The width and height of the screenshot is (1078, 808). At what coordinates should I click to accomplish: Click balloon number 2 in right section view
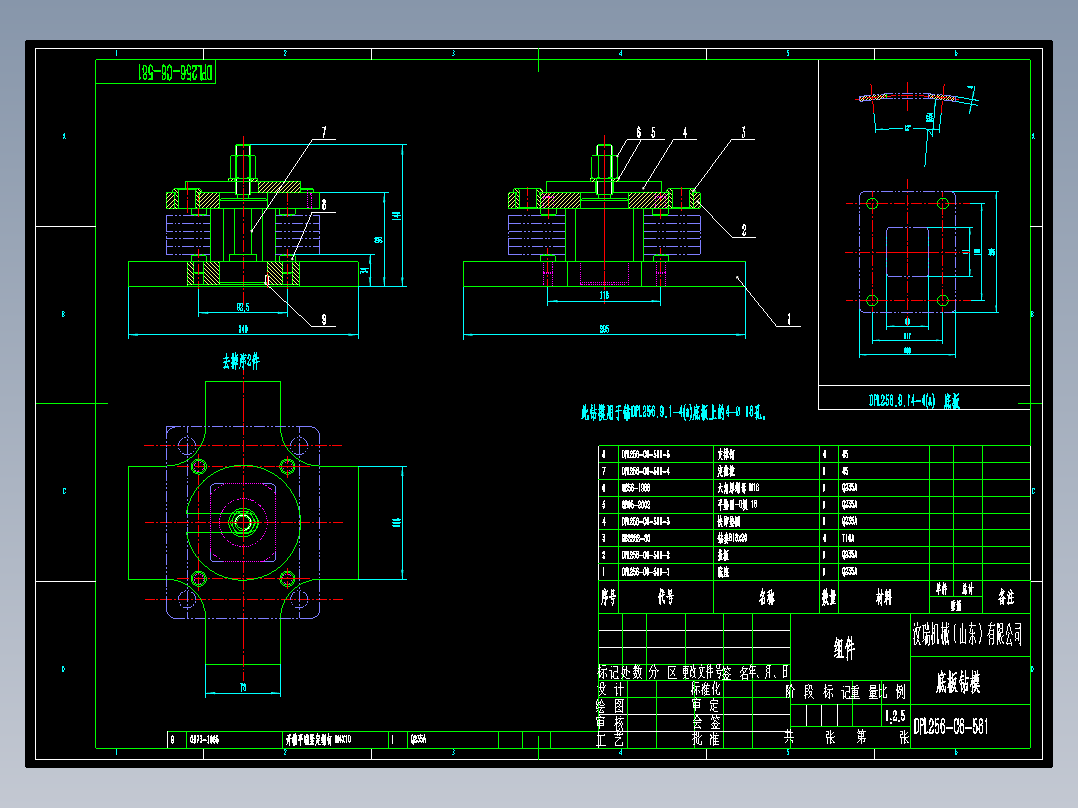click(x=744, y=230)
